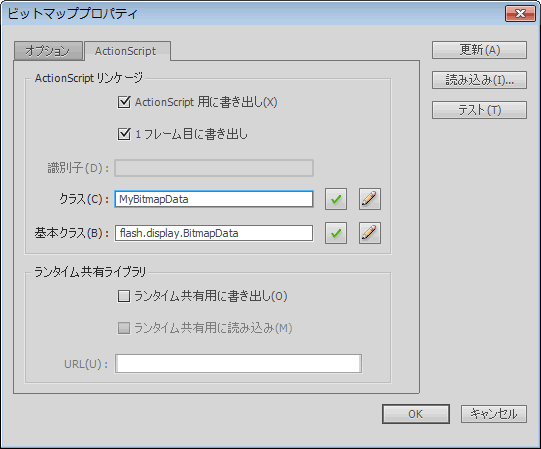This screenshot has width=541, height=449.
Task: Focus the クラス(C) field containing MyBitmapData
Action: click(214, 199)
